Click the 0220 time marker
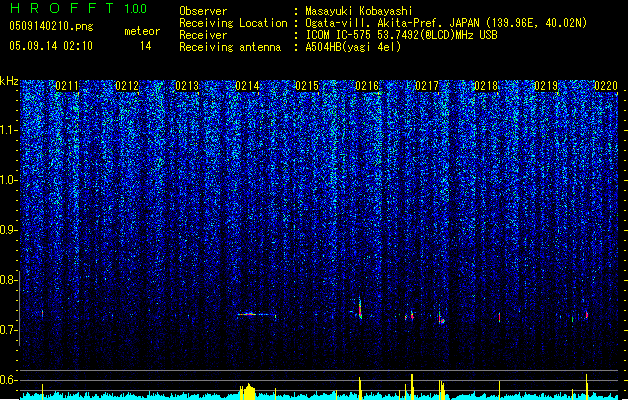The width and height of the screenshot is (629, 400). [606, 86]
